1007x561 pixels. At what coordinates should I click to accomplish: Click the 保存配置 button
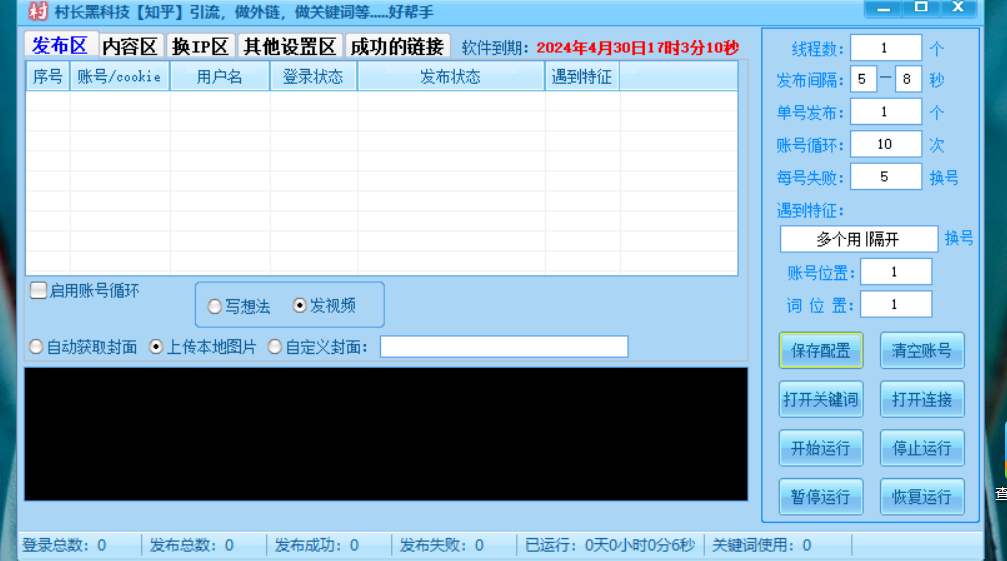821,350
